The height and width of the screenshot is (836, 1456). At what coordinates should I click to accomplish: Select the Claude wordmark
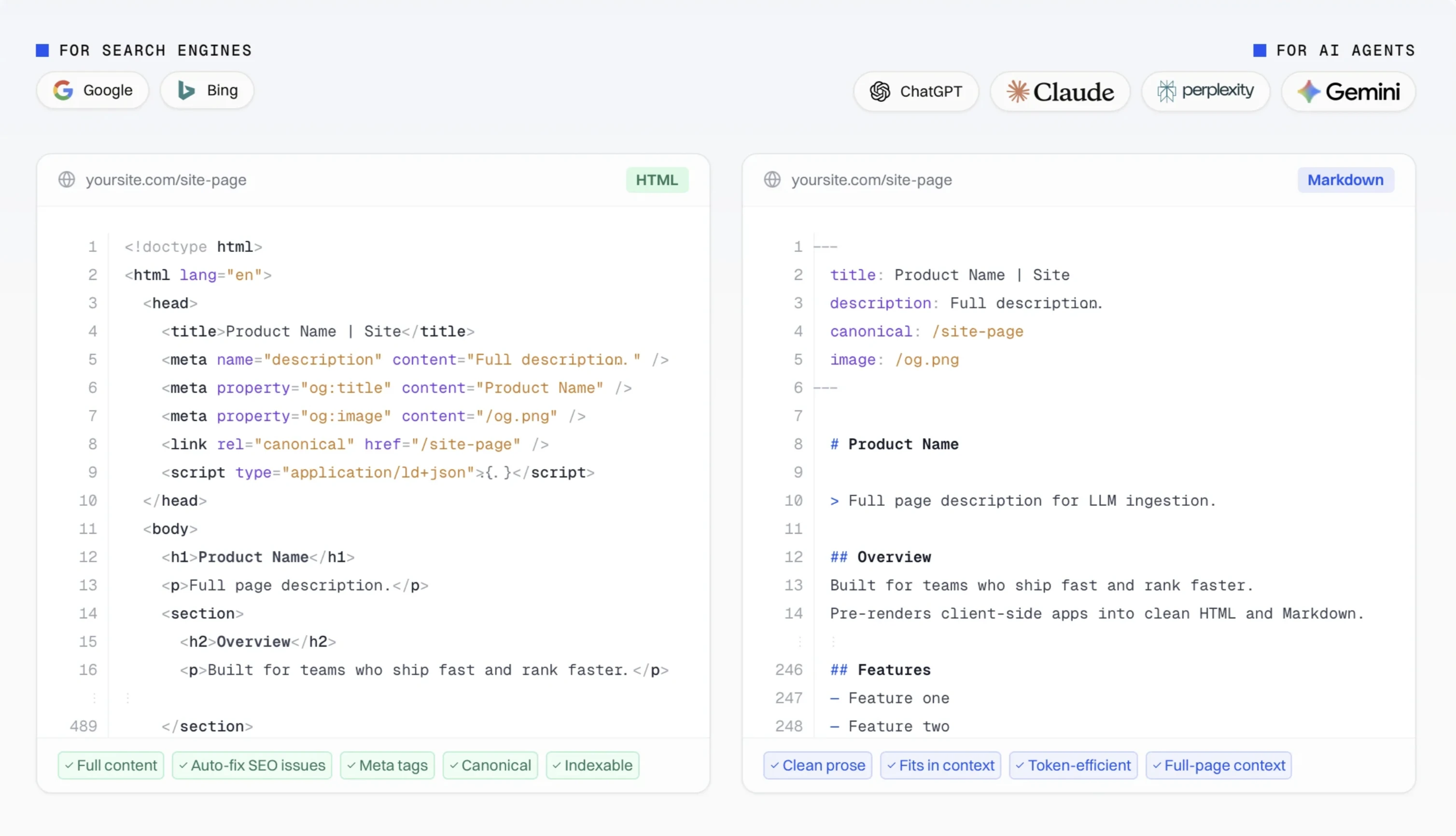[x=1074, y=92]
